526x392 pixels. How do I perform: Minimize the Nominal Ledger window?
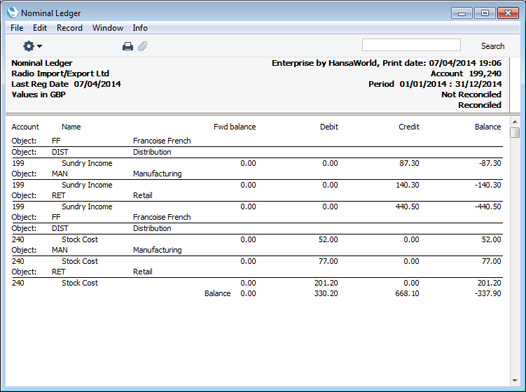[x=462, y=13]
